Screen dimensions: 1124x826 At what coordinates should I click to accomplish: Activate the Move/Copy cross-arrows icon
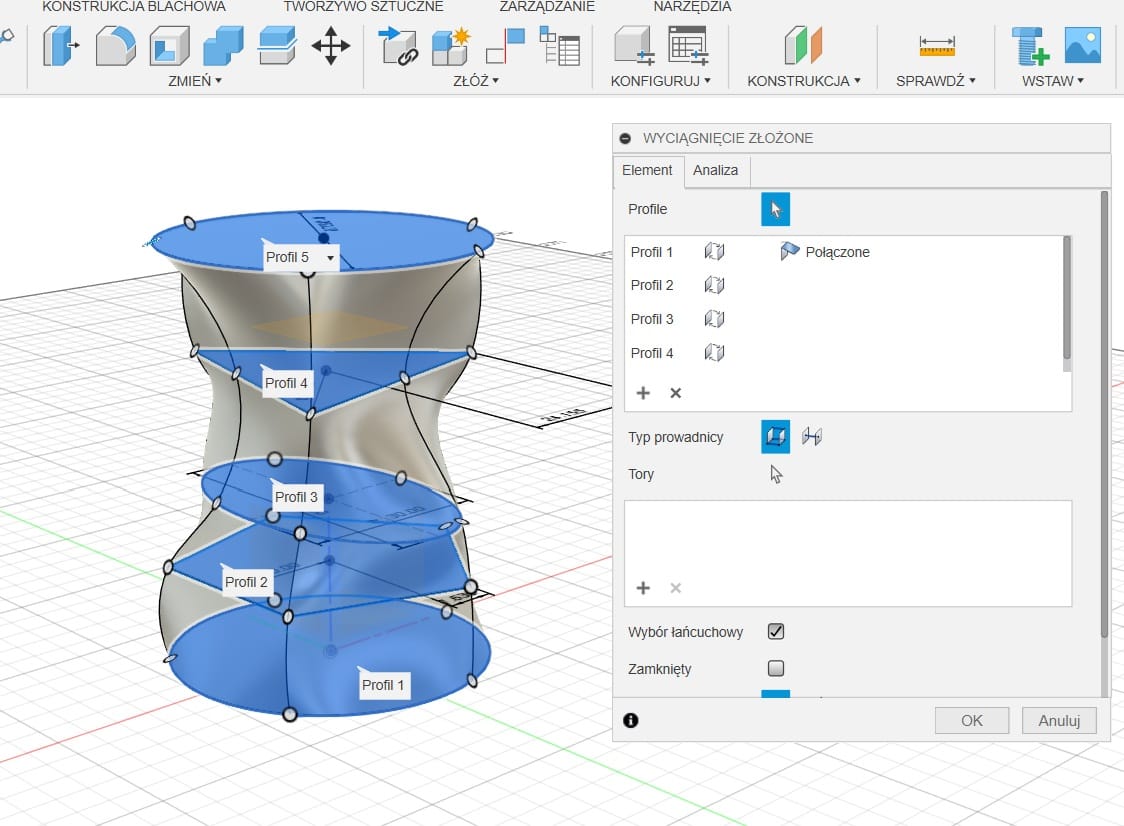tap(330, 46)
